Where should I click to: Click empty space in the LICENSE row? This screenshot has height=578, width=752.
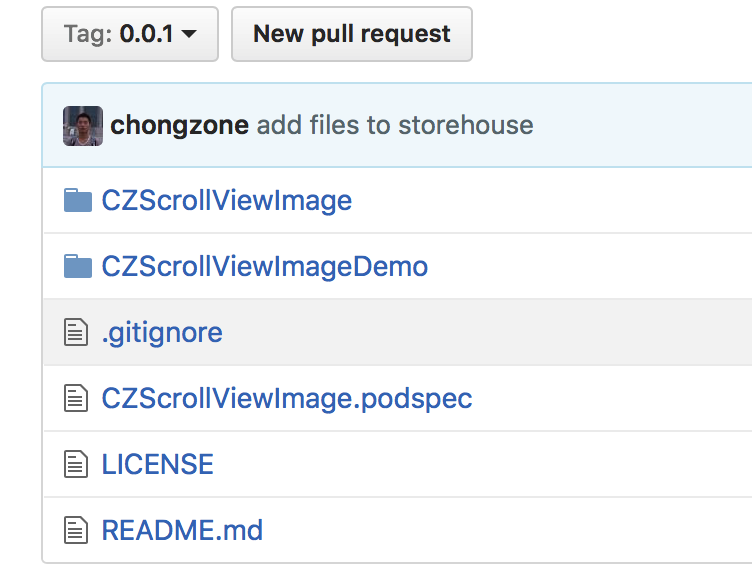point(500,464)
